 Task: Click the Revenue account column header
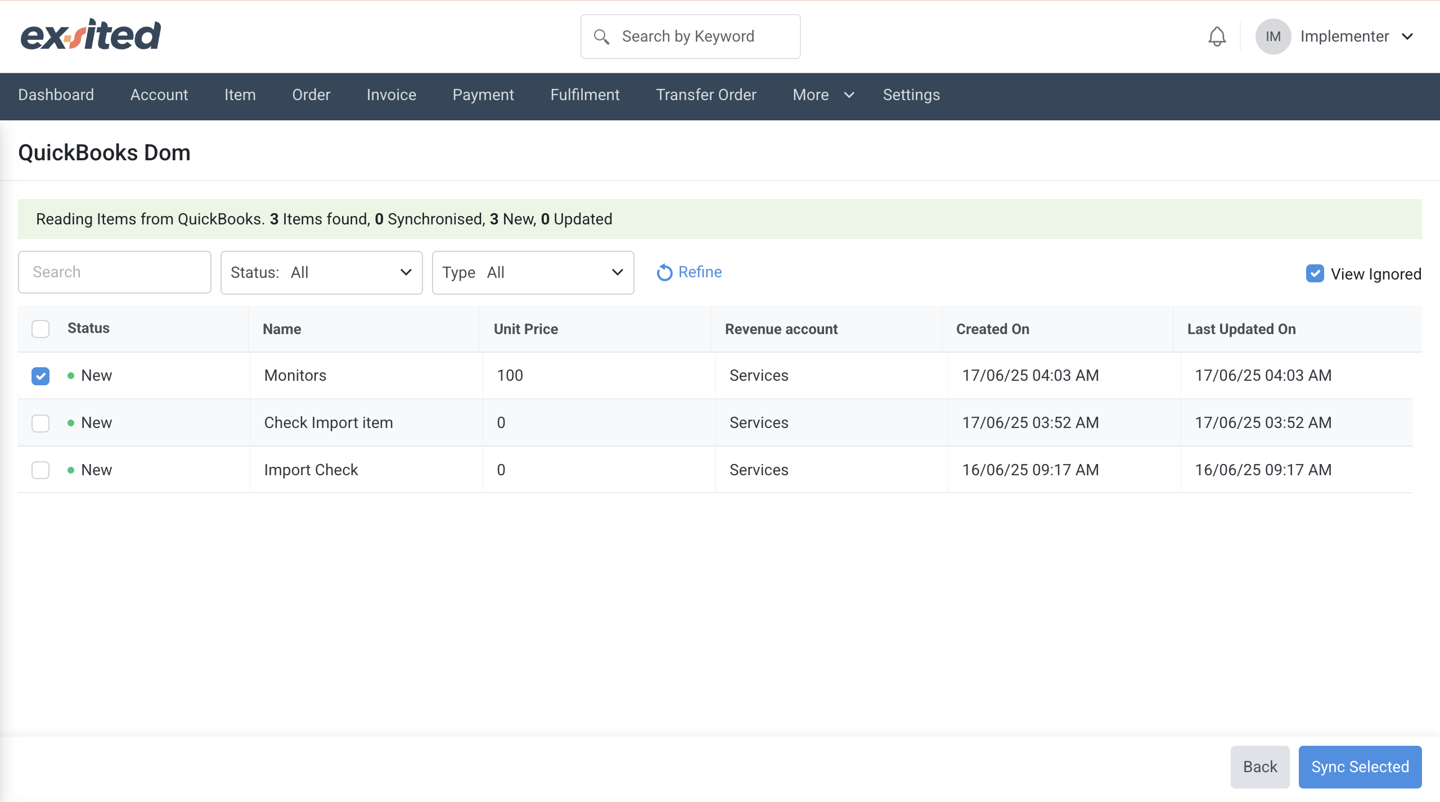pos(781,329)
